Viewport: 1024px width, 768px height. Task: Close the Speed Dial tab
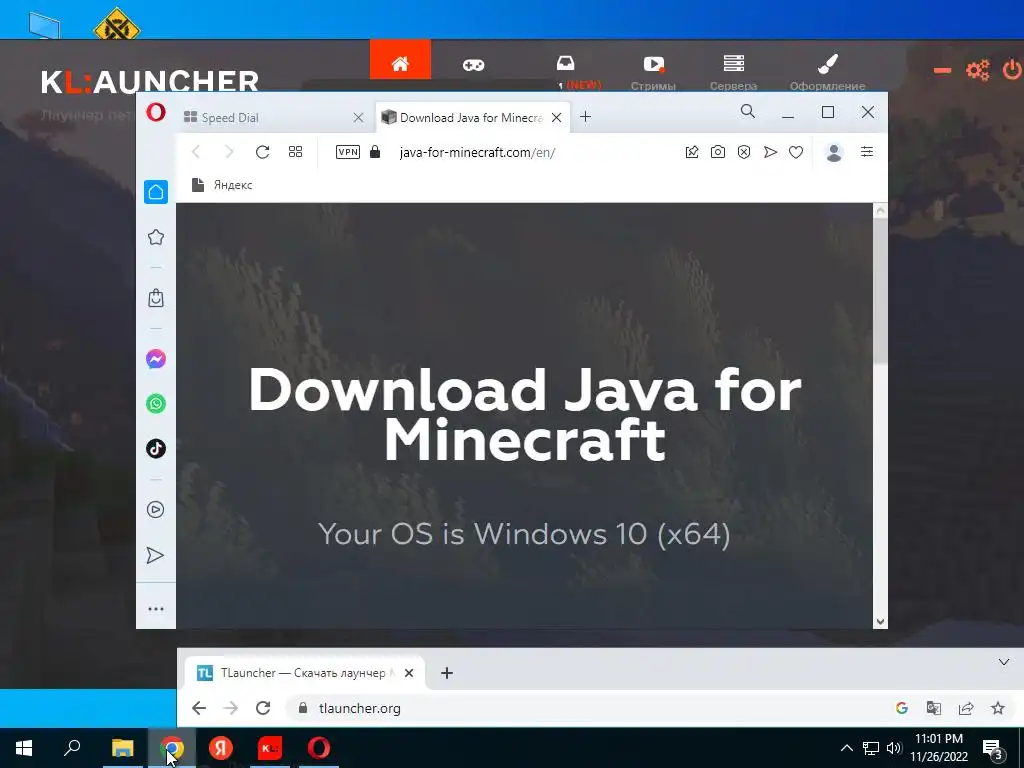(359, 118)
